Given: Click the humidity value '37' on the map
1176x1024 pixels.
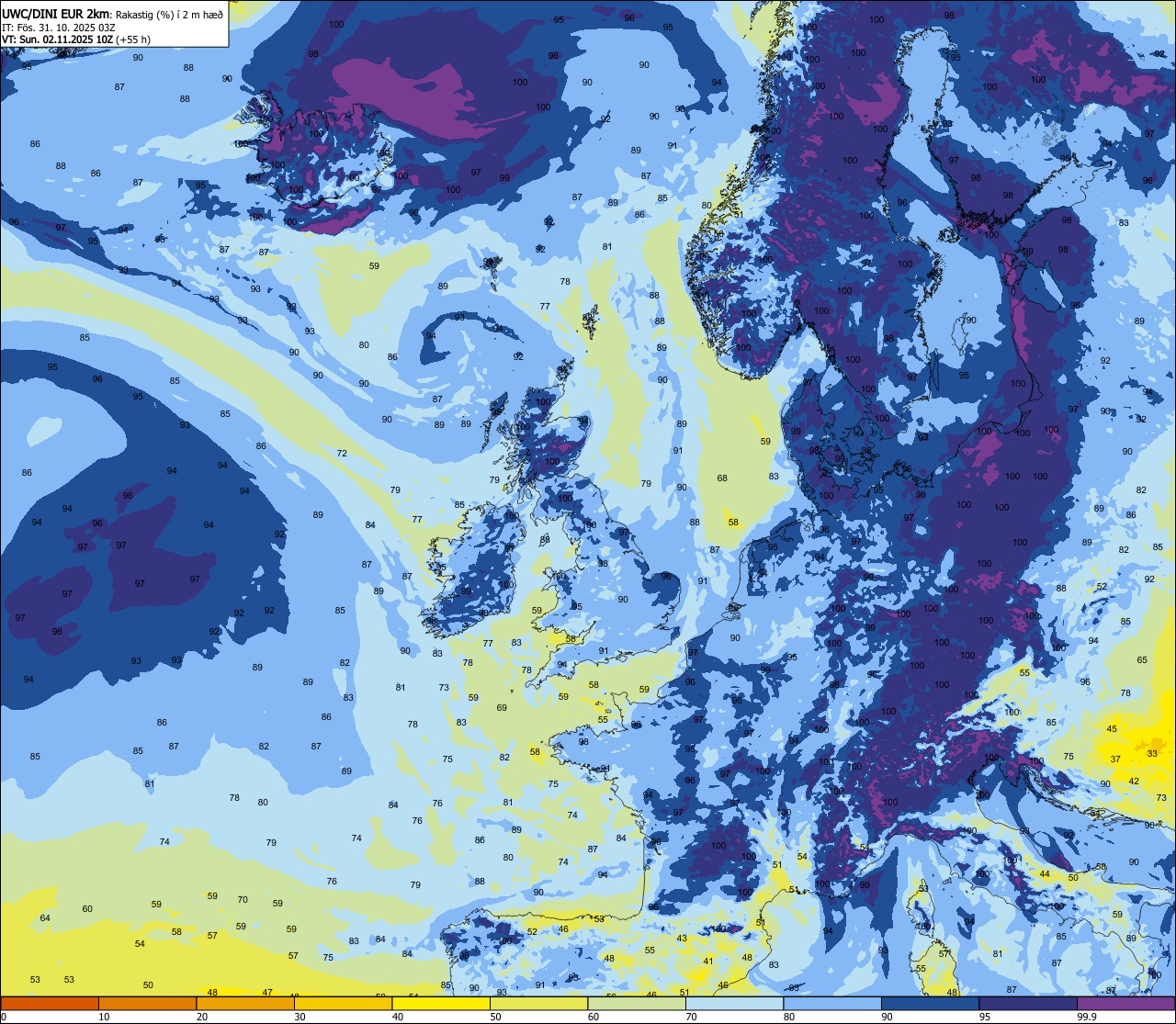Looking at the screenshot, I should click(x=1115, y=759).
